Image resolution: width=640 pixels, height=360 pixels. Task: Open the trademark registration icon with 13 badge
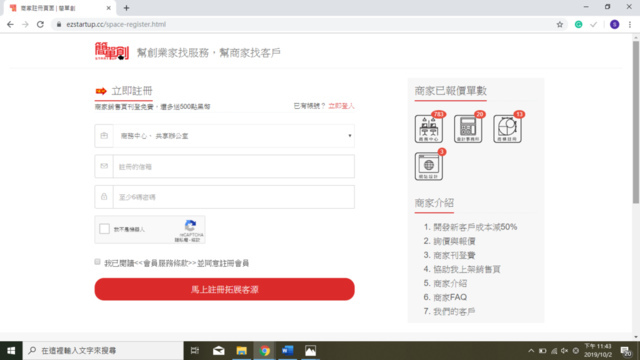point(507,129)
